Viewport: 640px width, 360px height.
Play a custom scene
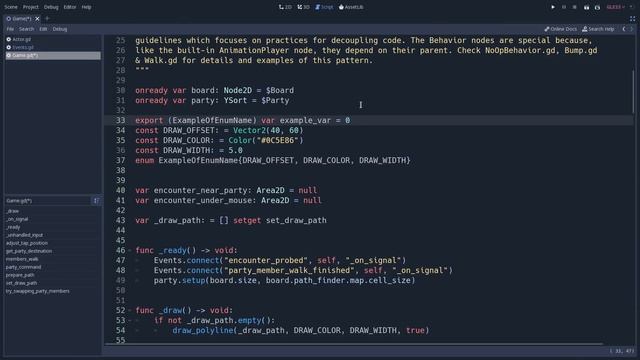coord(597,7)
